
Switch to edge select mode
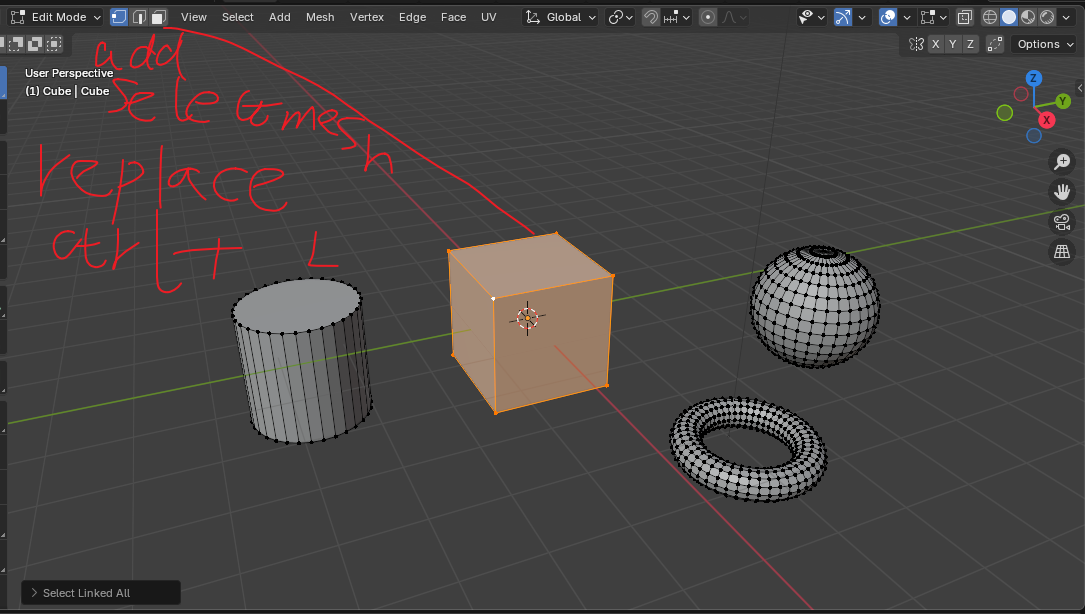139,17
